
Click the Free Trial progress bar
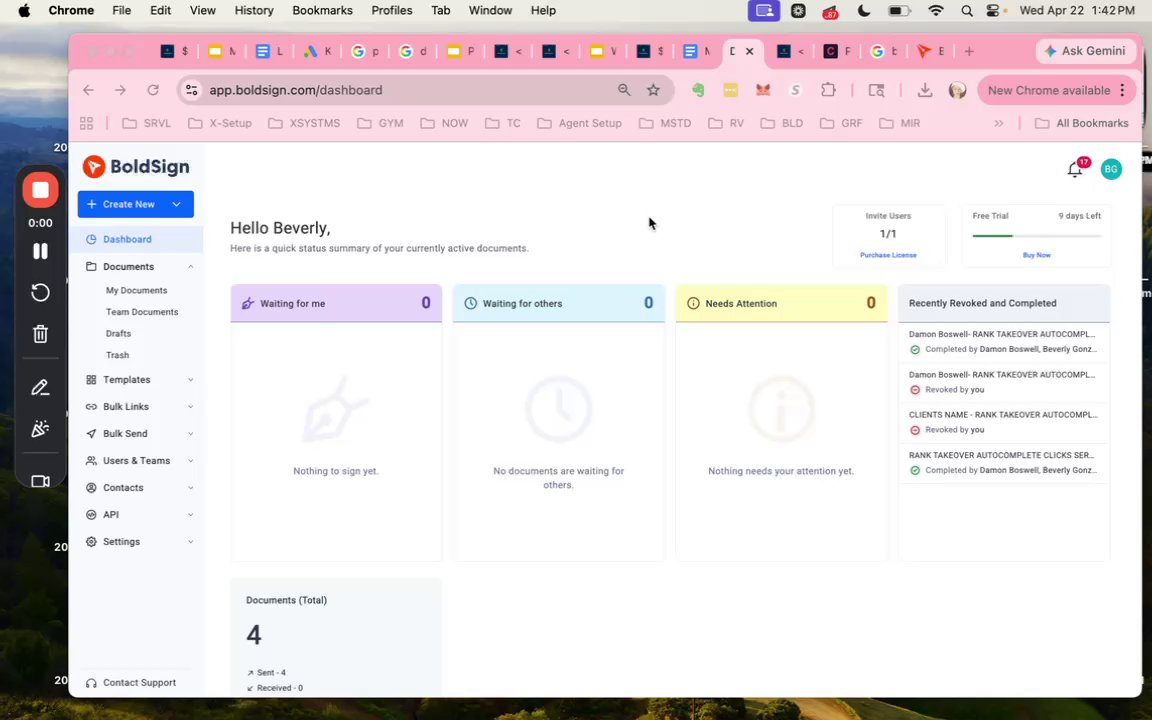coord(1037,236)
